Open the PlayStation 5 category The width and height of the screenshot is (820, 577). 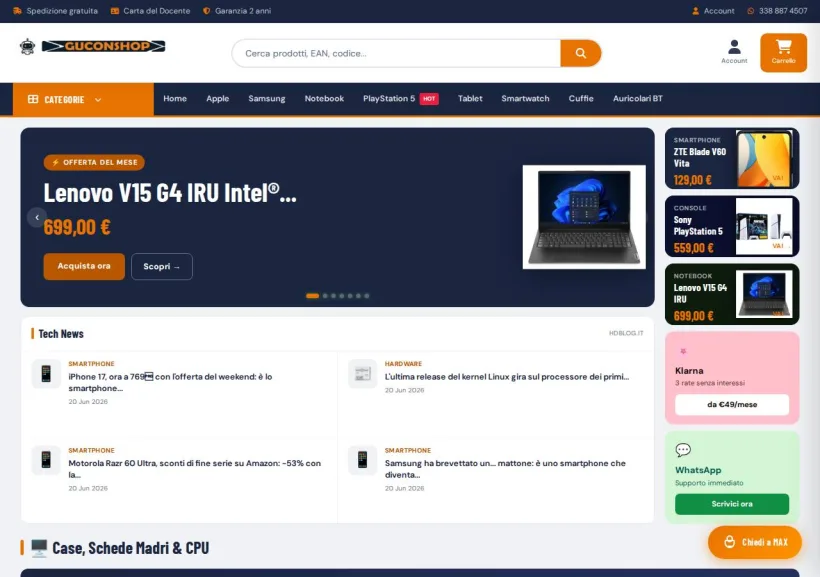coord(389,98)
